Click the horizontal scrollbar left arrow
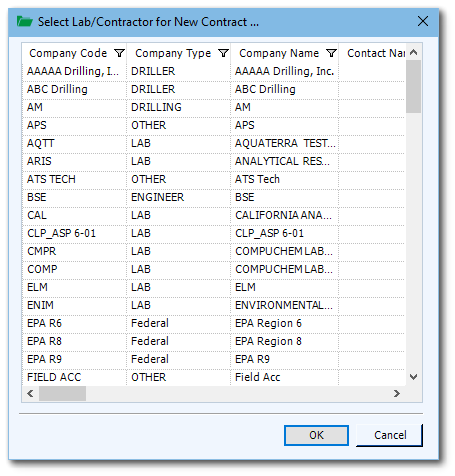This screenshot has width=455, height=476. 30,394
